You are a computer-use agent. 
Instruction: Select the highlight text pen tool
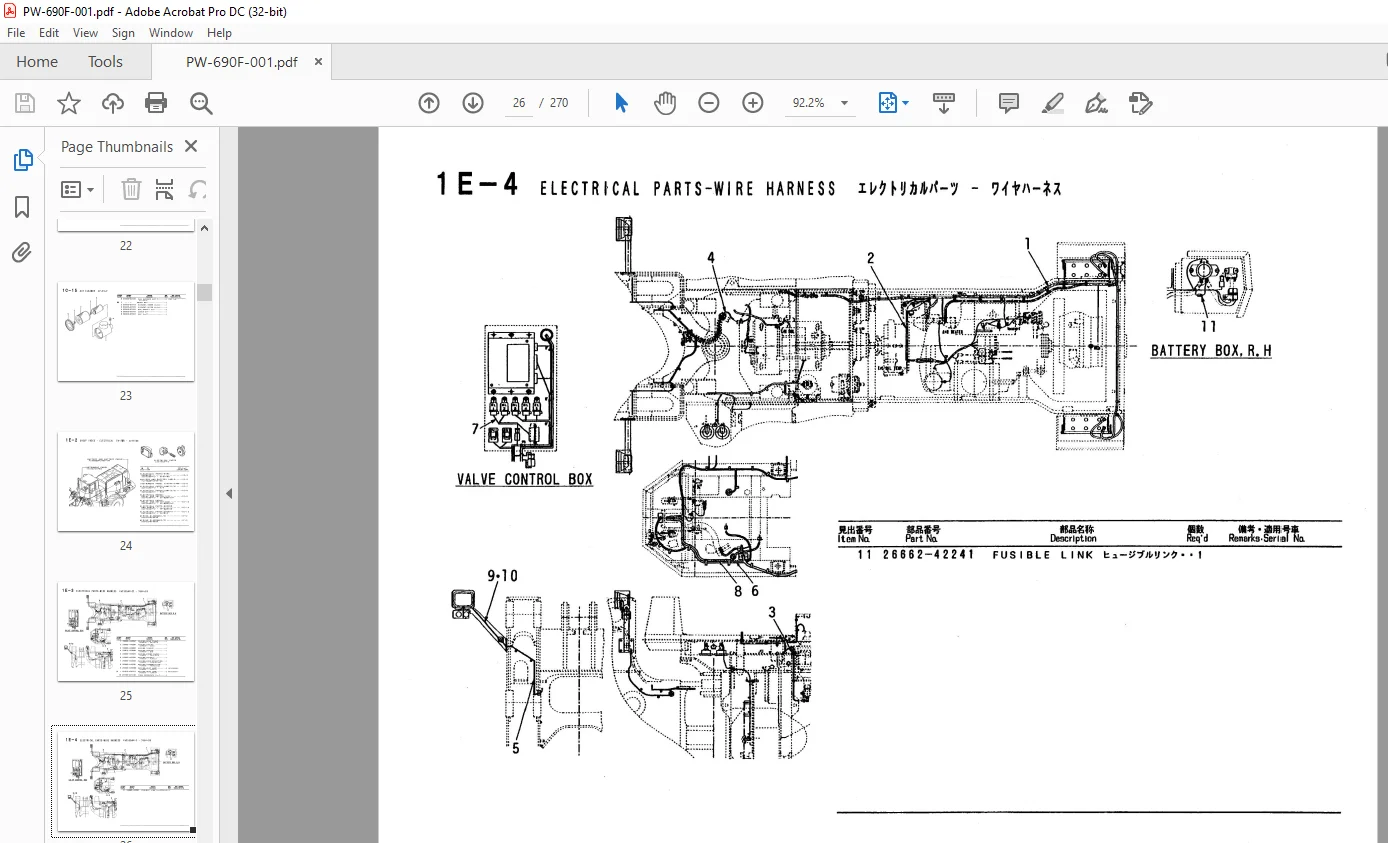[1052, 103]
